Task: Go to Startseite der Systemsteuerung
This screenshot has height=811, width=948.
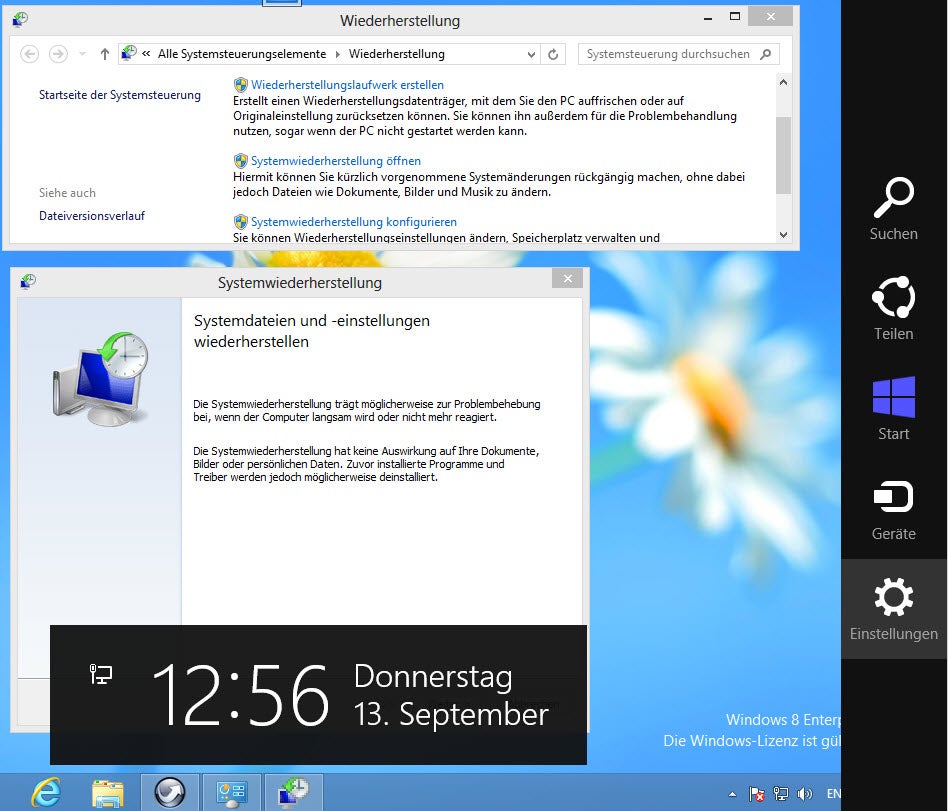Action: (x=120, y=95)
